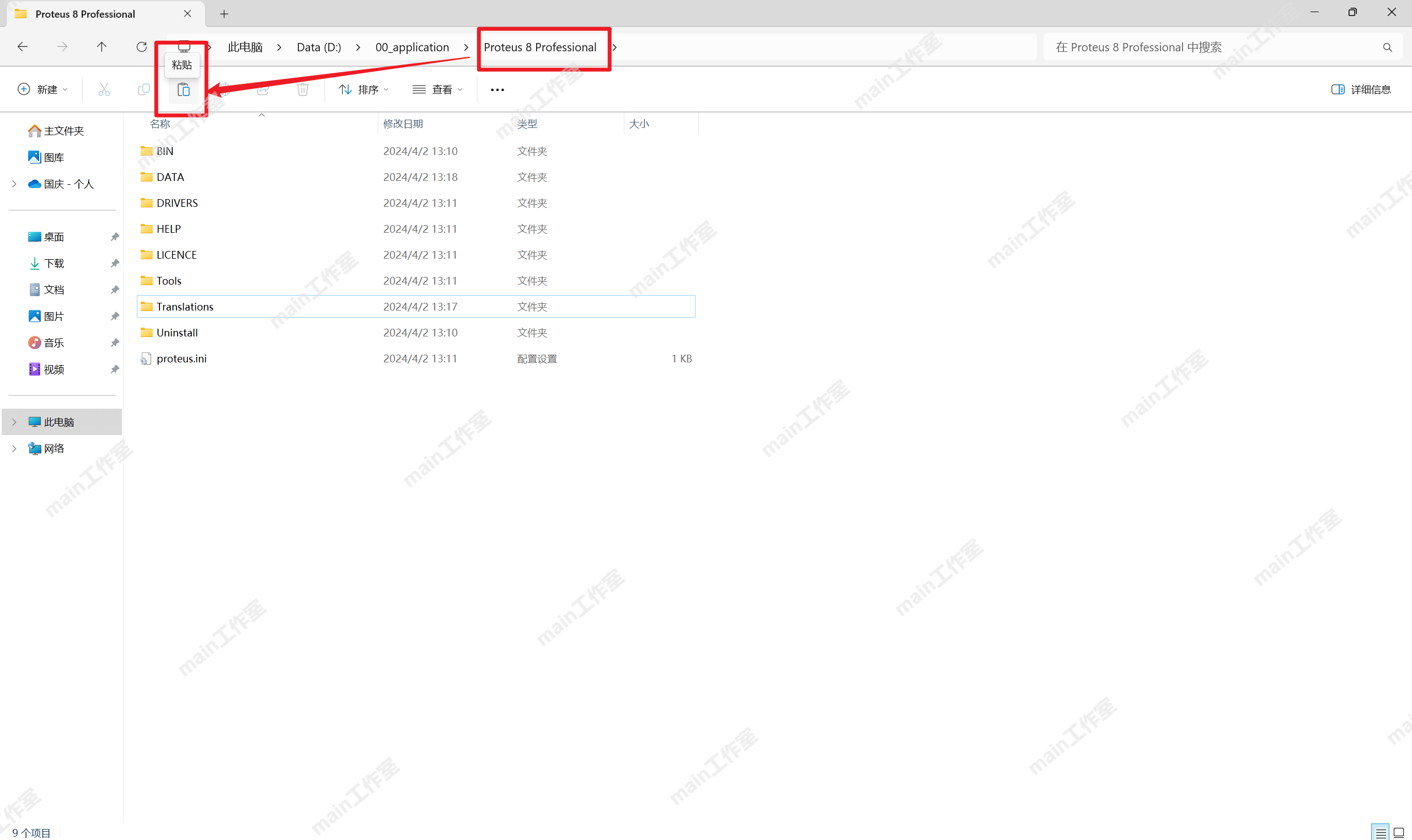Click the Refresh button next to the address bar
This screenshot has width=1412, height=840.
142,47
